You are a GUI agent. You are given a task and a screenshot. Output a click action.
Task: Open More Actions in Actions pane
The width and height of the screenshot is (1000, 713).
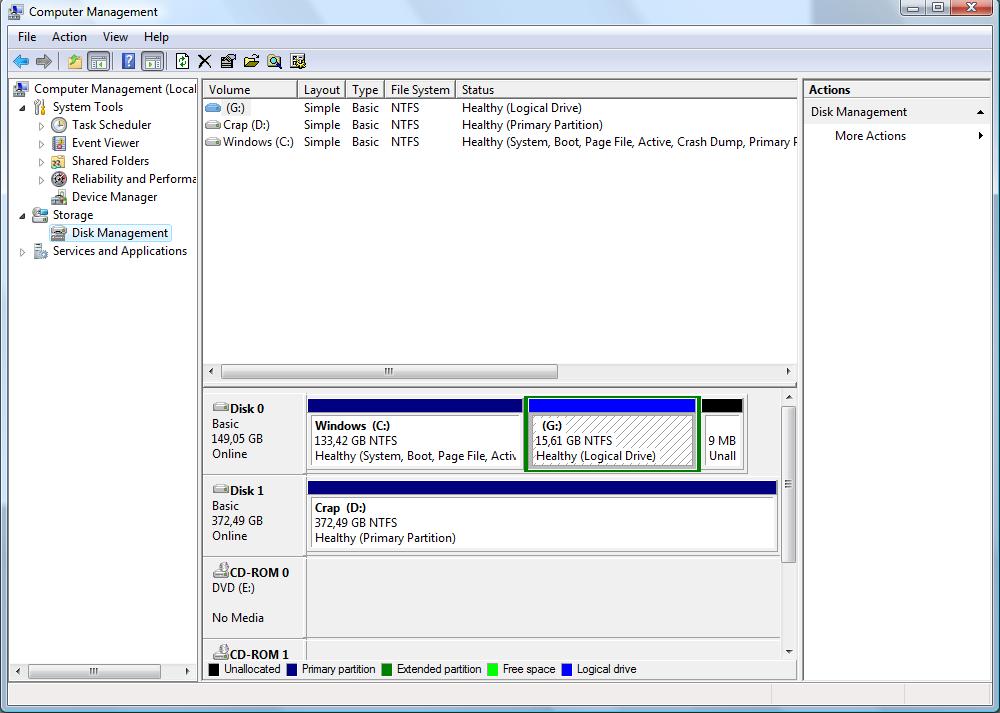(x=870, y=136)
